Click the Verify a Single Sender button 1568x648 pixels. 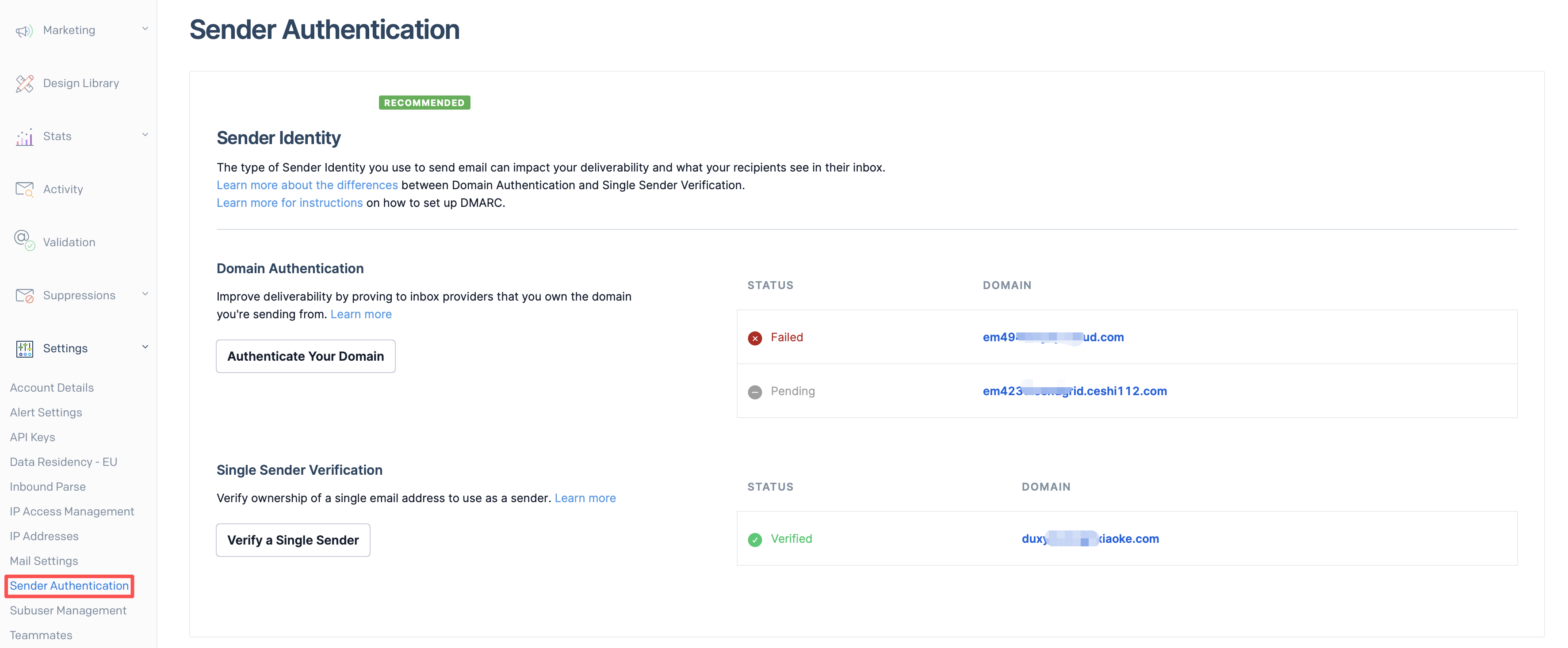(x=293, y=540)
